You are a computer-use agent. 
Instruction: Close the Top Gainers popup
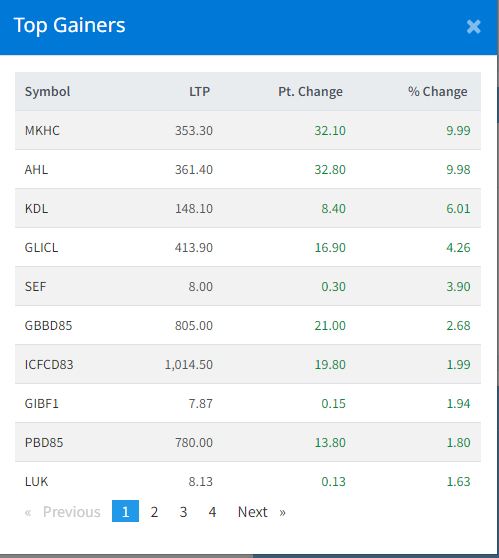pos(473,27)
